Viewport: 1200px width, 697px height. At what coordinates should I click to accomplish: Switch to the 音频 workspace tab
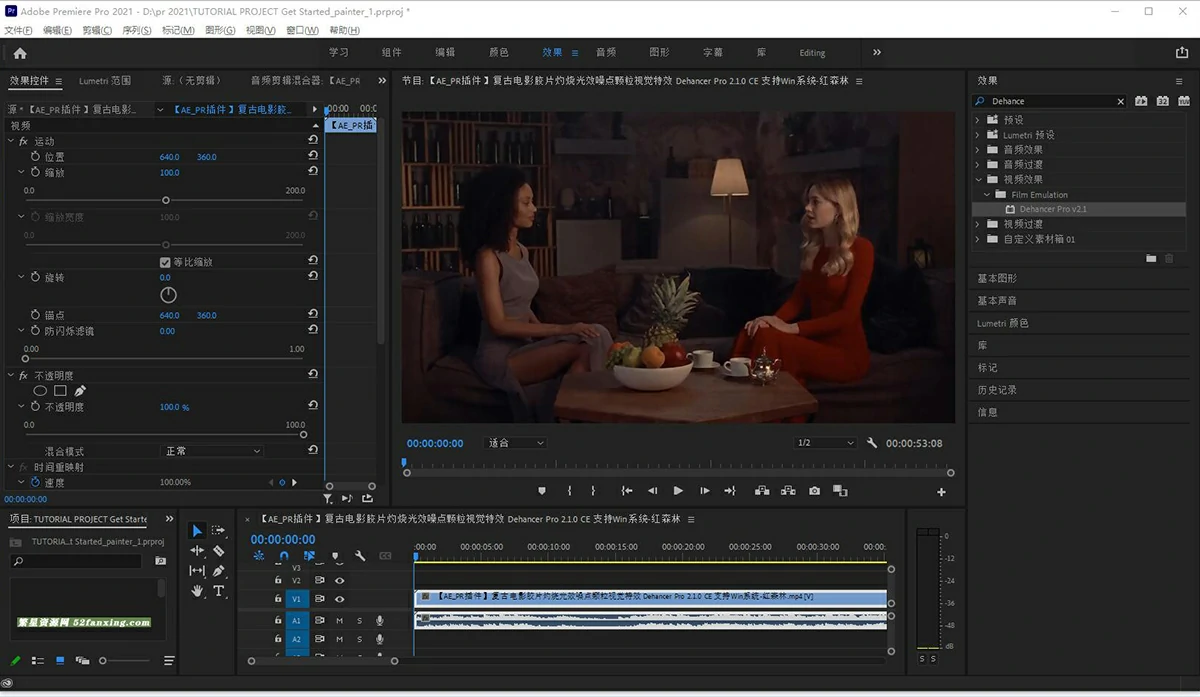click(606, 53)
